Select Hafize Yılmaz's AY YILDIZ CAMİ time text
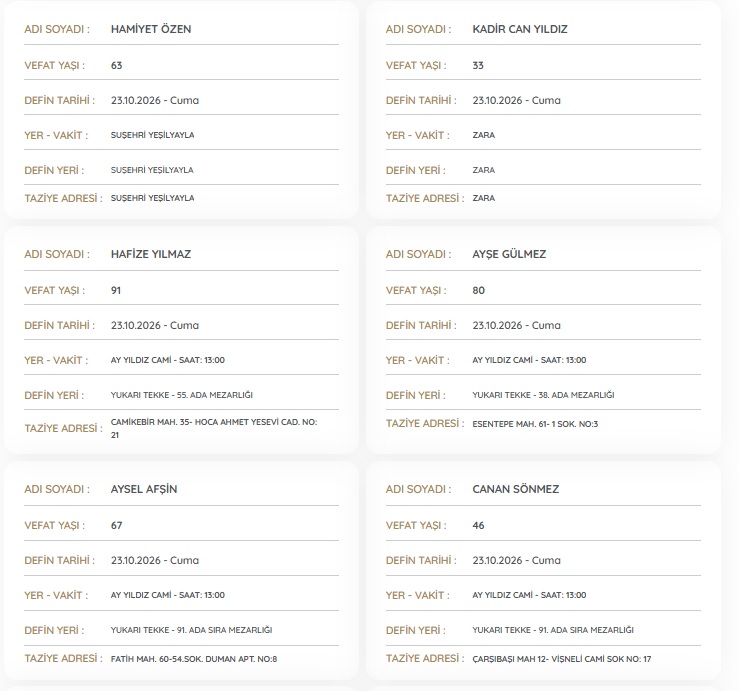Viewport: 739px width, 691px height. pos(168,360)
